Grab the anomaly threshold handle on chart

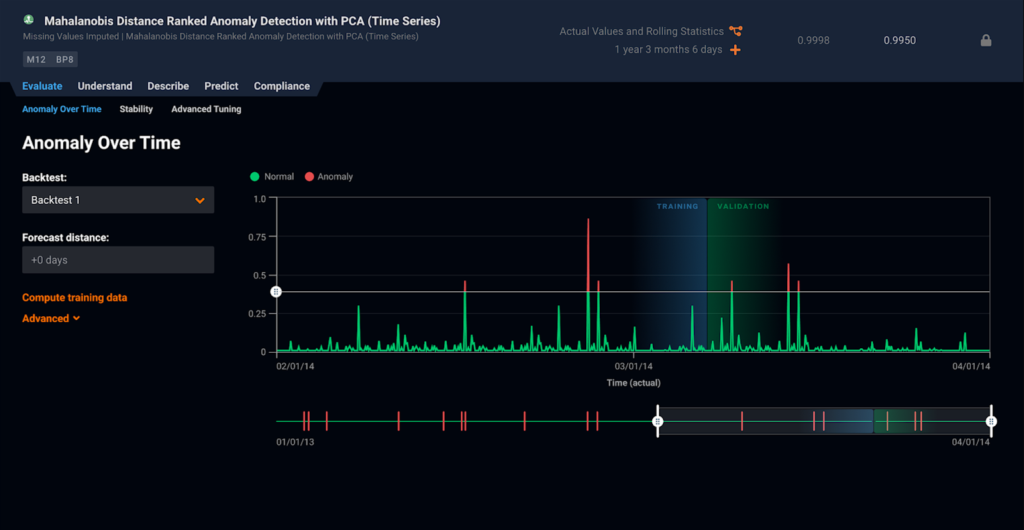(277, 292)
